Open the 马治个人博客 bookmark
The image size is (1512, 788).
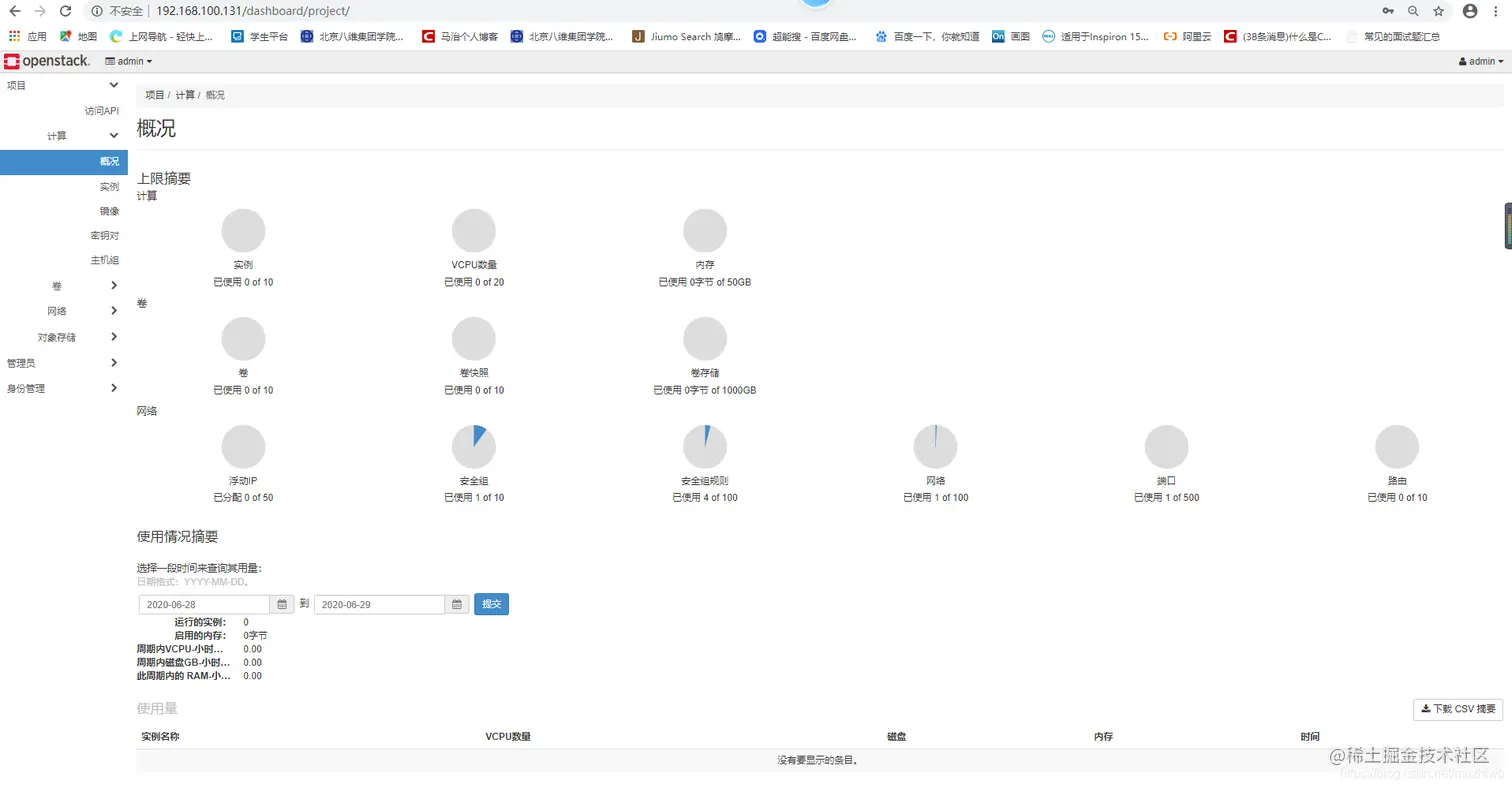(x=460, y=36)
